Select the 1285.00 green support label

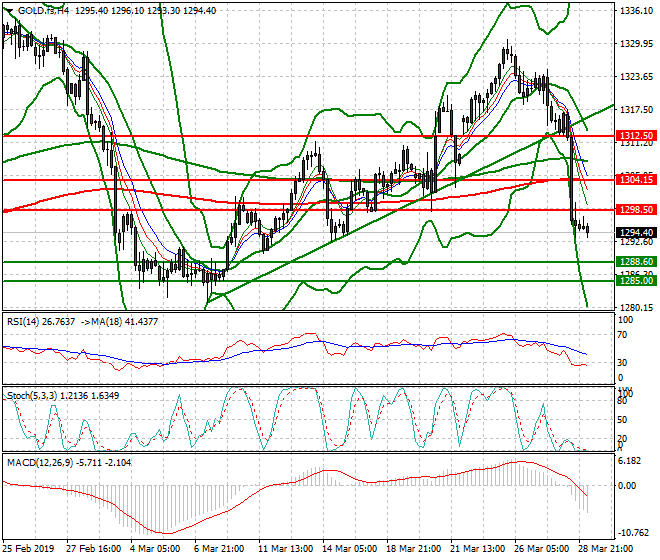636,280
